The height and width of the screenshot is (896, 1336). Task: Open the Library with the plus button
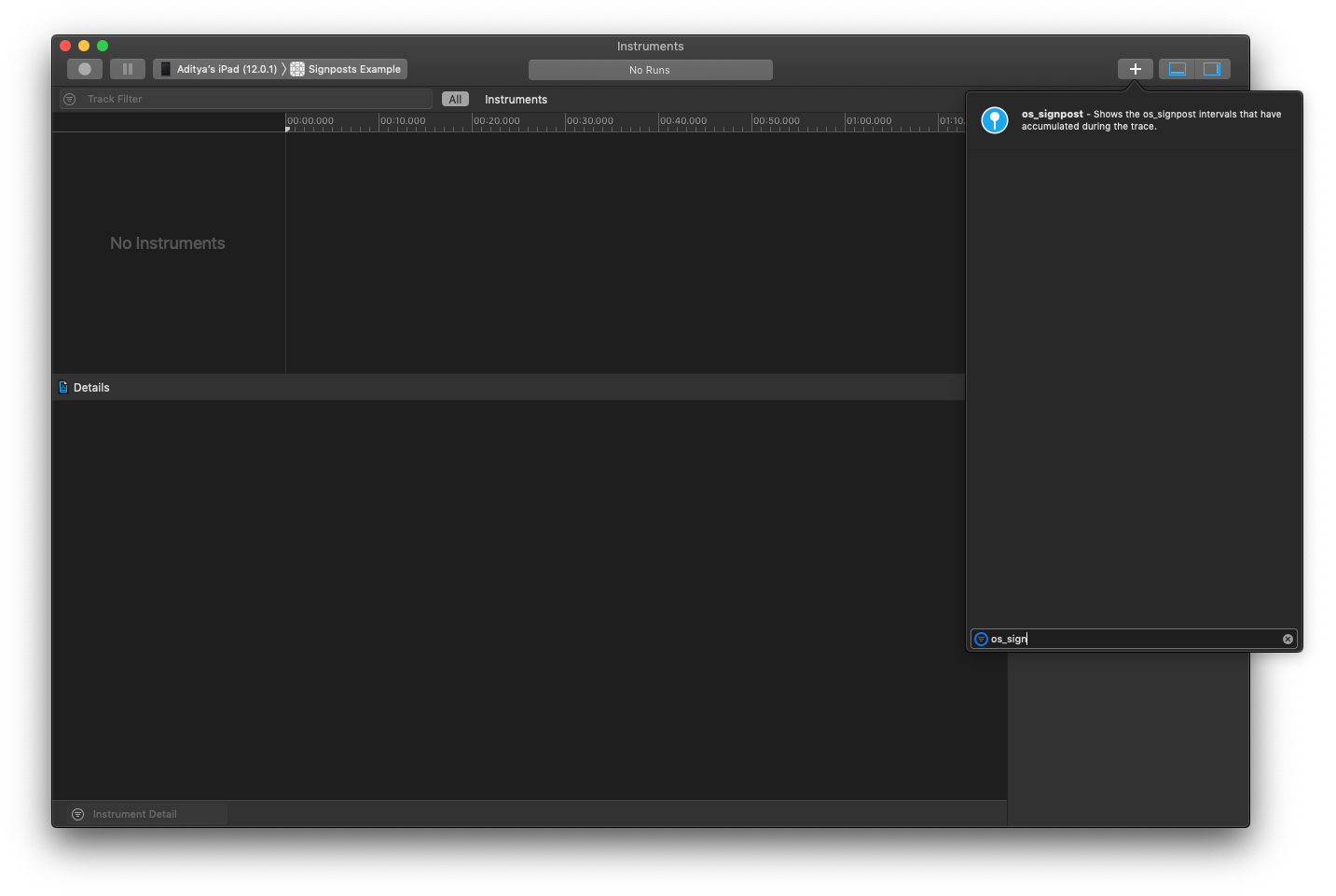click(x=1135, y=68)
